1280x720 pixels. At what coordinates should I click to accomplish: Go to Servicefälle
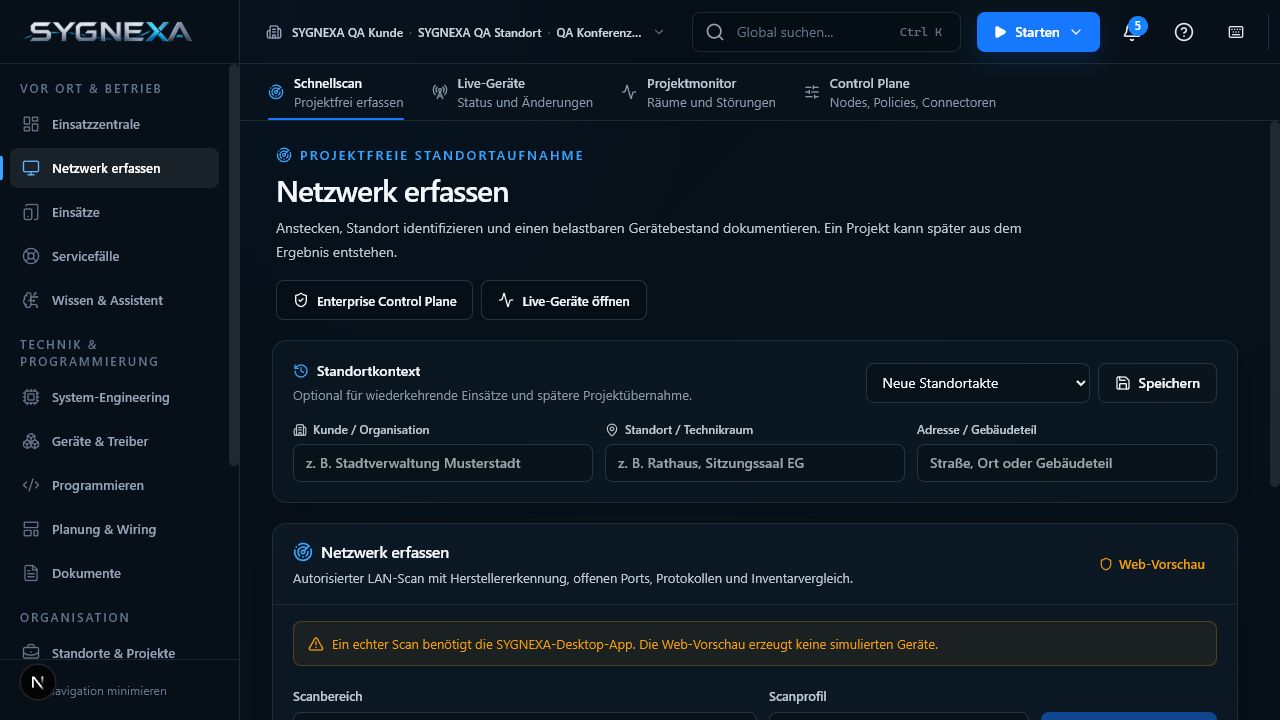coord(114,256)
